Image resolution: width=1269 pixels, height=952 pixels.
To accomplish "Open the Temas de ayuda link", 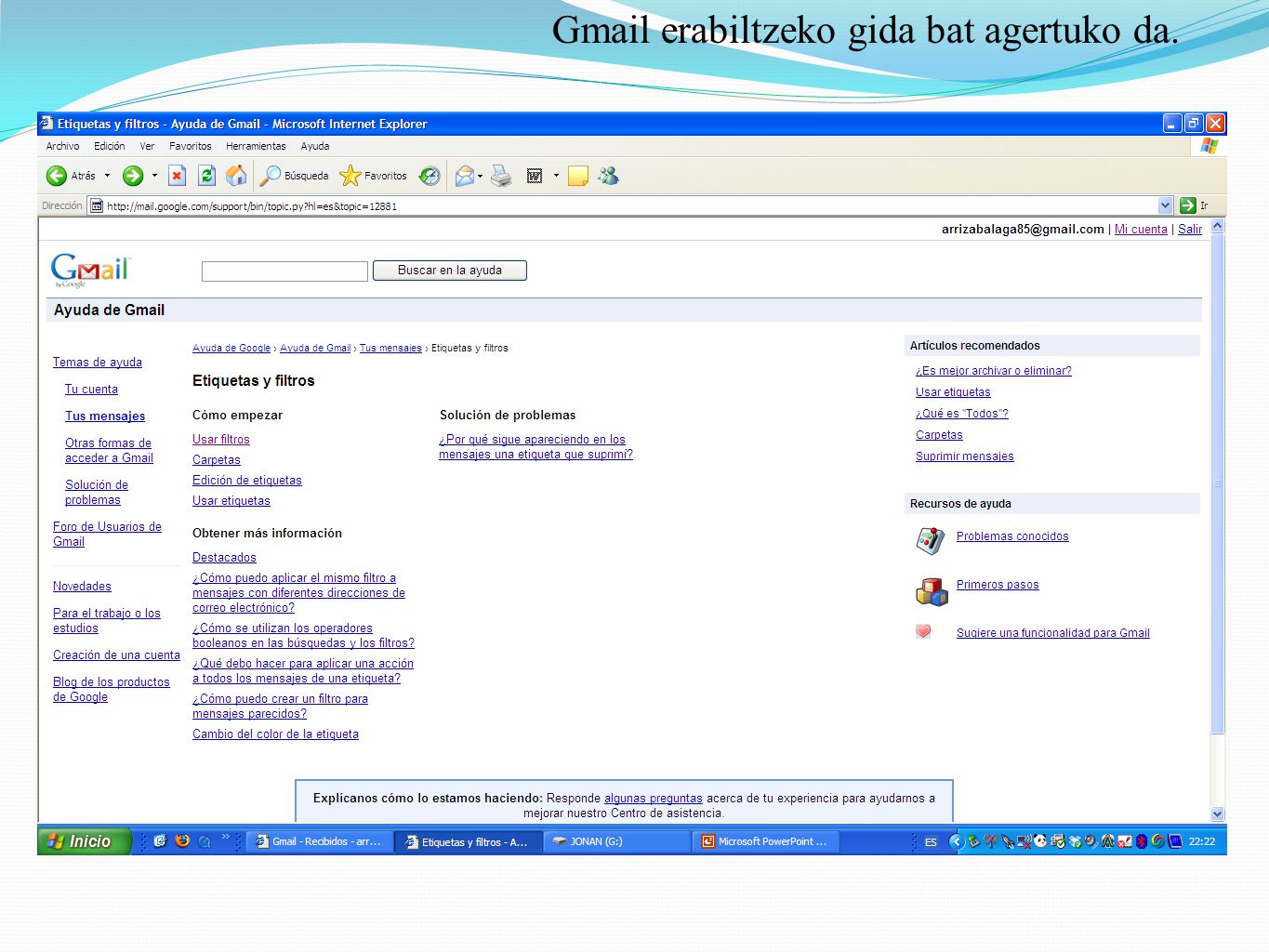I will pos(98,362).
